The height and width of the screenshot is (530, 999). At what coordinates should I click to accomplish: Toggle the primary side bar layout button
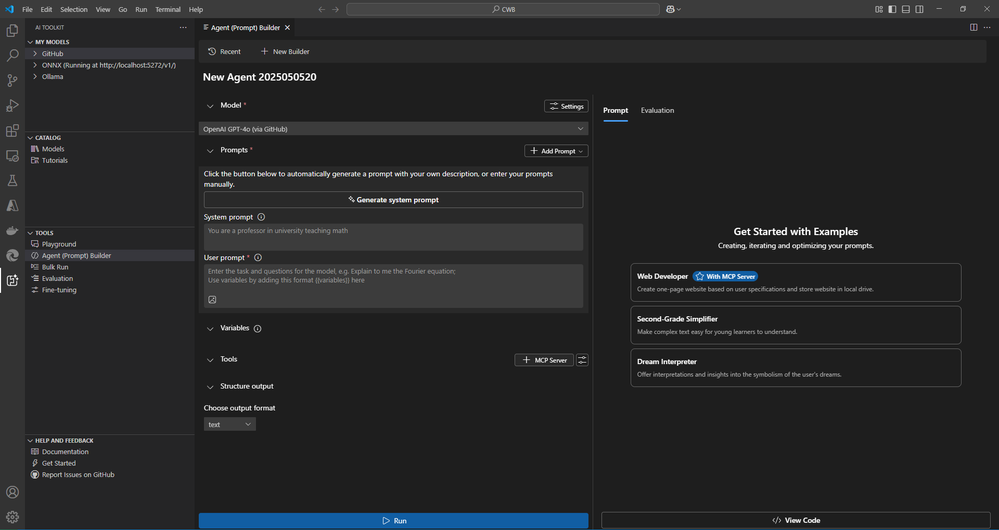[x=892, y=9]
